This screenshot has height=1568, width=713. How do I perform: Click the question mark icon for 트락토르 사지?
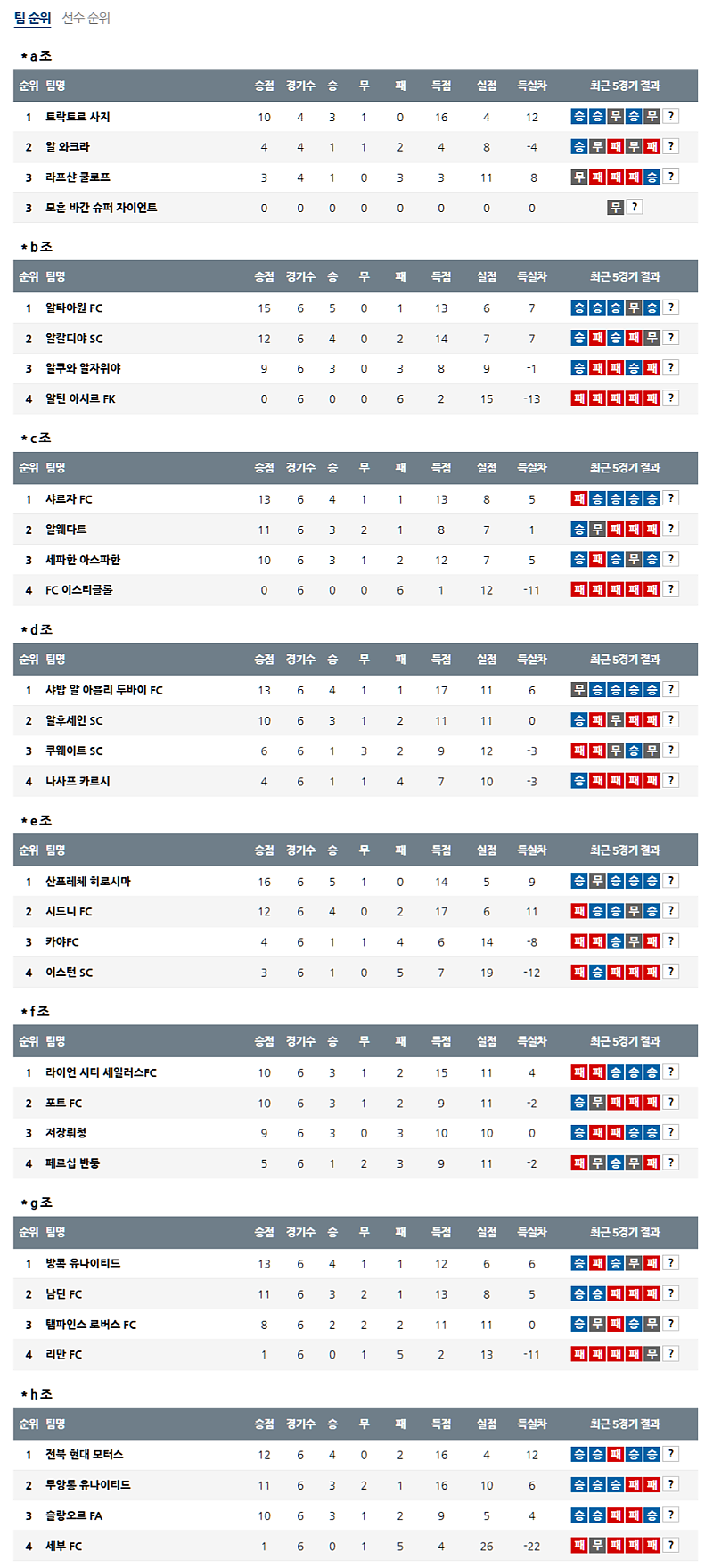coord(671,116)
